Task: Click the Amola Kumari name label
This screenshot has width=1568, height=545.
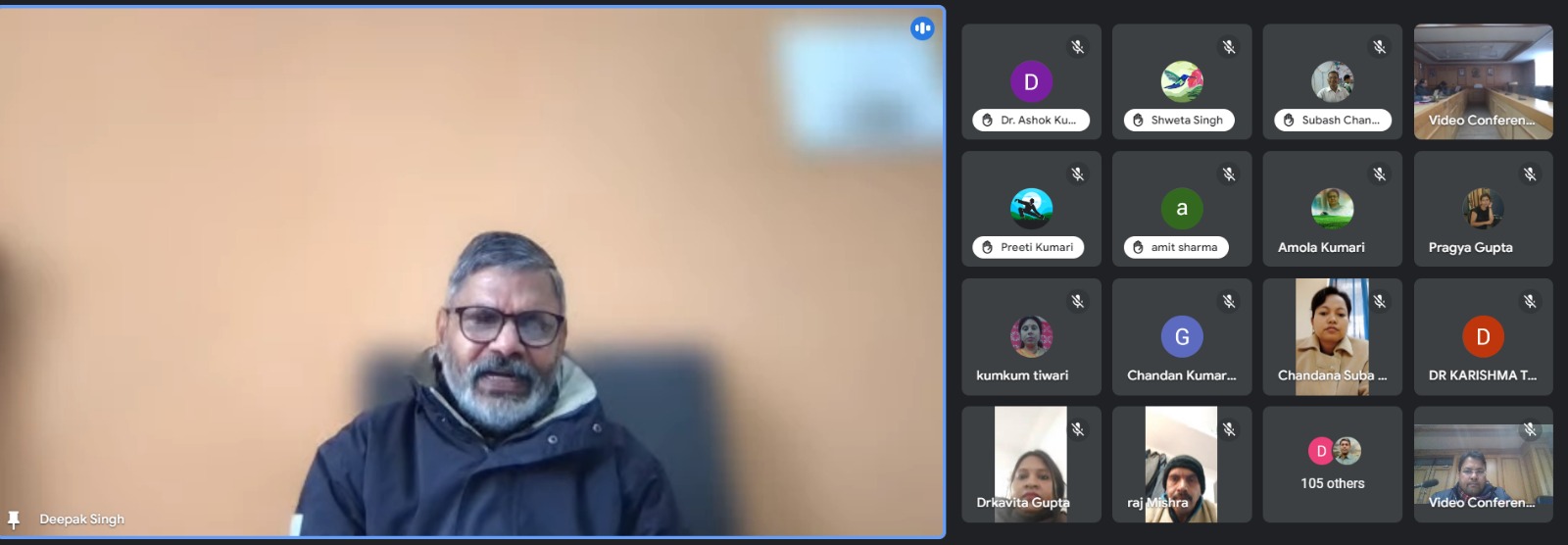Action: coord(1321,248)
